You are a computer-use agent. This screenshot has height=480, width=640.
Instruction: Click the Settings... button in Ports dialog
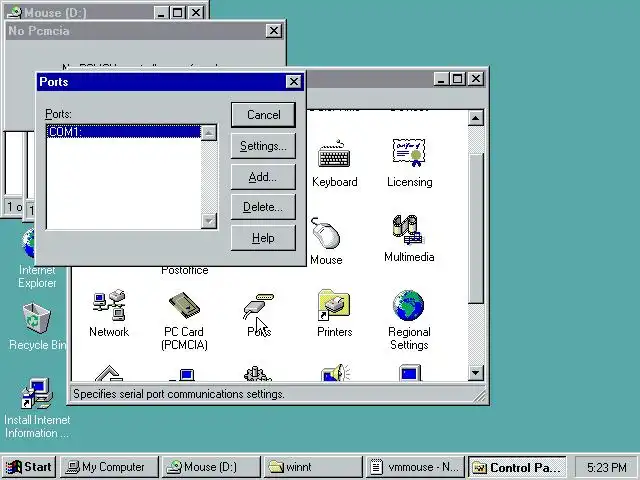[263, 146]
